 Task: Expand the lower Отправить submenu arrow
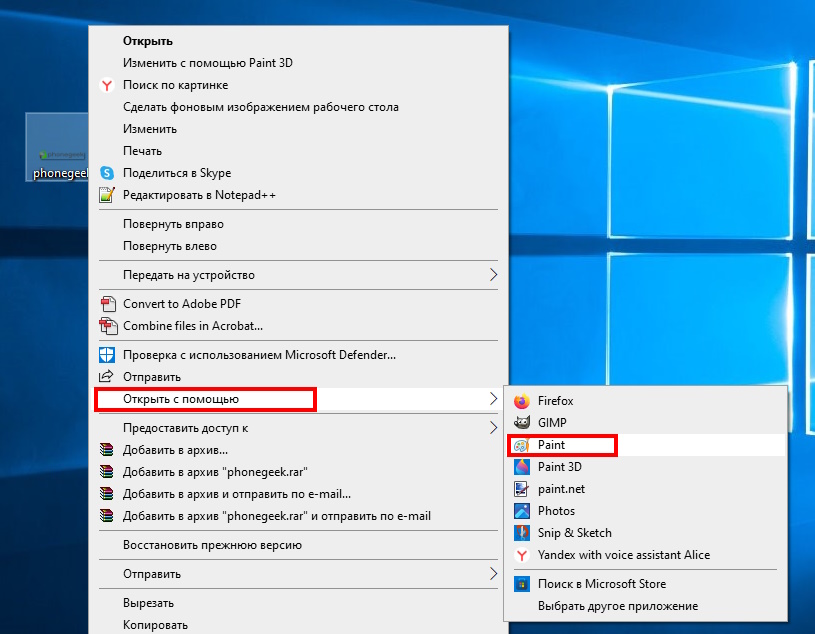click(493, 574)
